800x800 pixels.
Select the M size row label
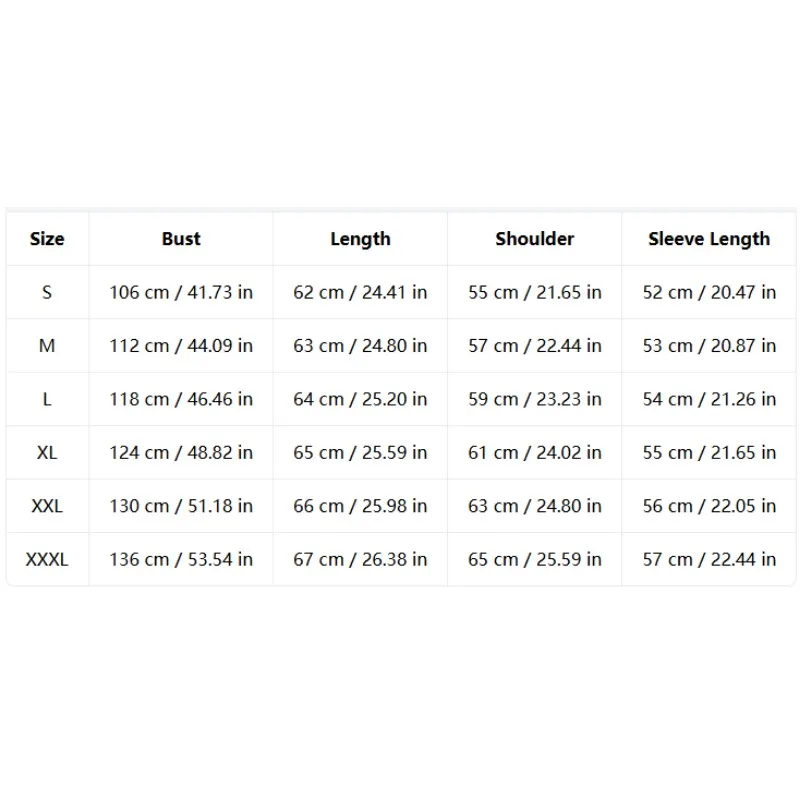(x=47, y=346)
